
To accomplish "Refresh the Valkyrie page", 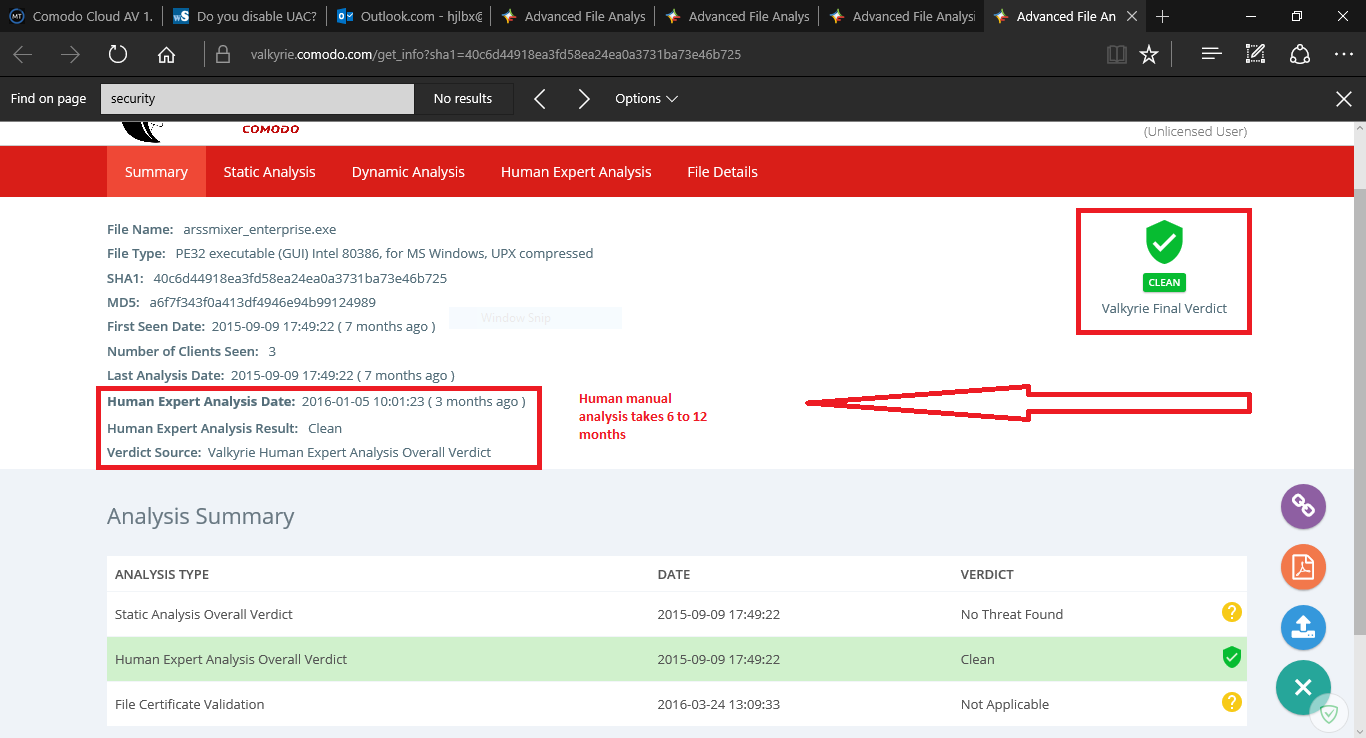I will [118, 55].
